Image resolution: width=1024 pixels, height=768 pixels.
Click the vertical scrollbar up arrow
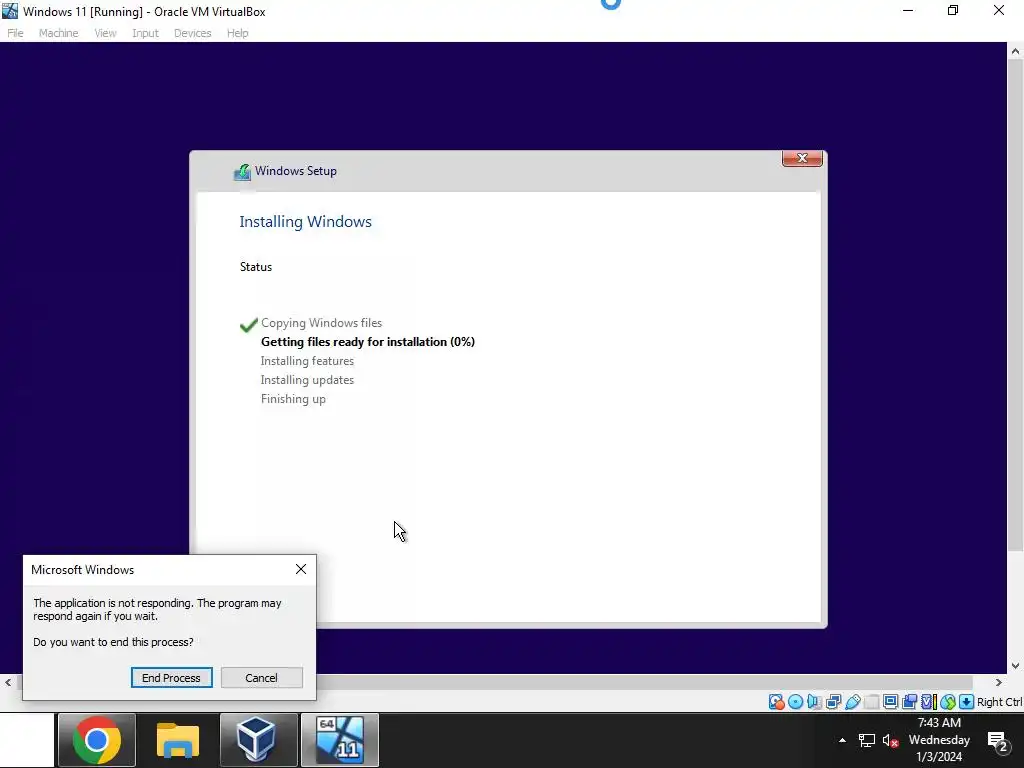(x=1016, y=51)
